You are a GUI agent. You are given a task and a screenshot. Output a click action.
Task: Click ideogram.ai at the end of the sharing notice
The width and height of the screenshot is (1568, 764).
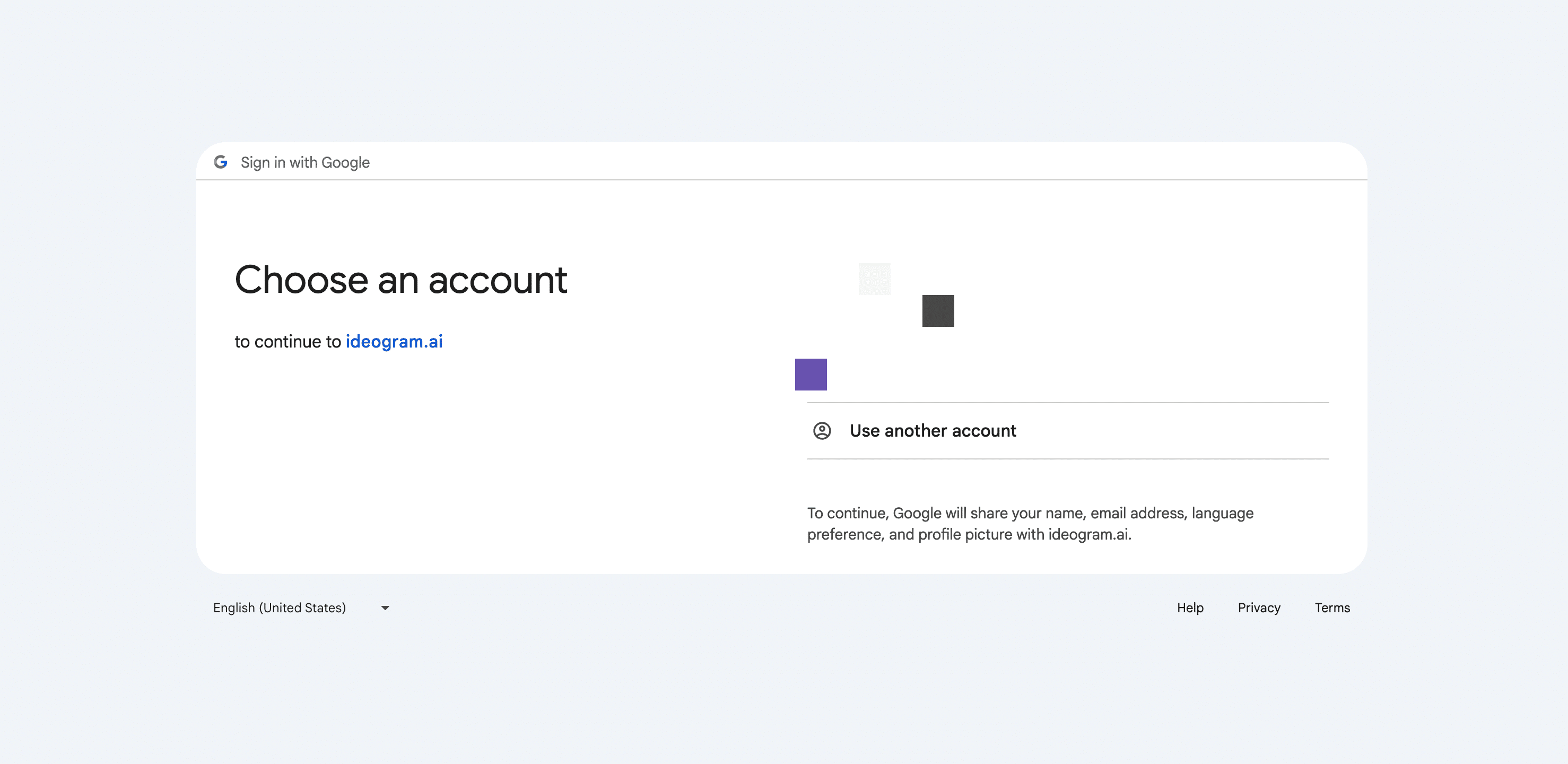pos(1088,534)
